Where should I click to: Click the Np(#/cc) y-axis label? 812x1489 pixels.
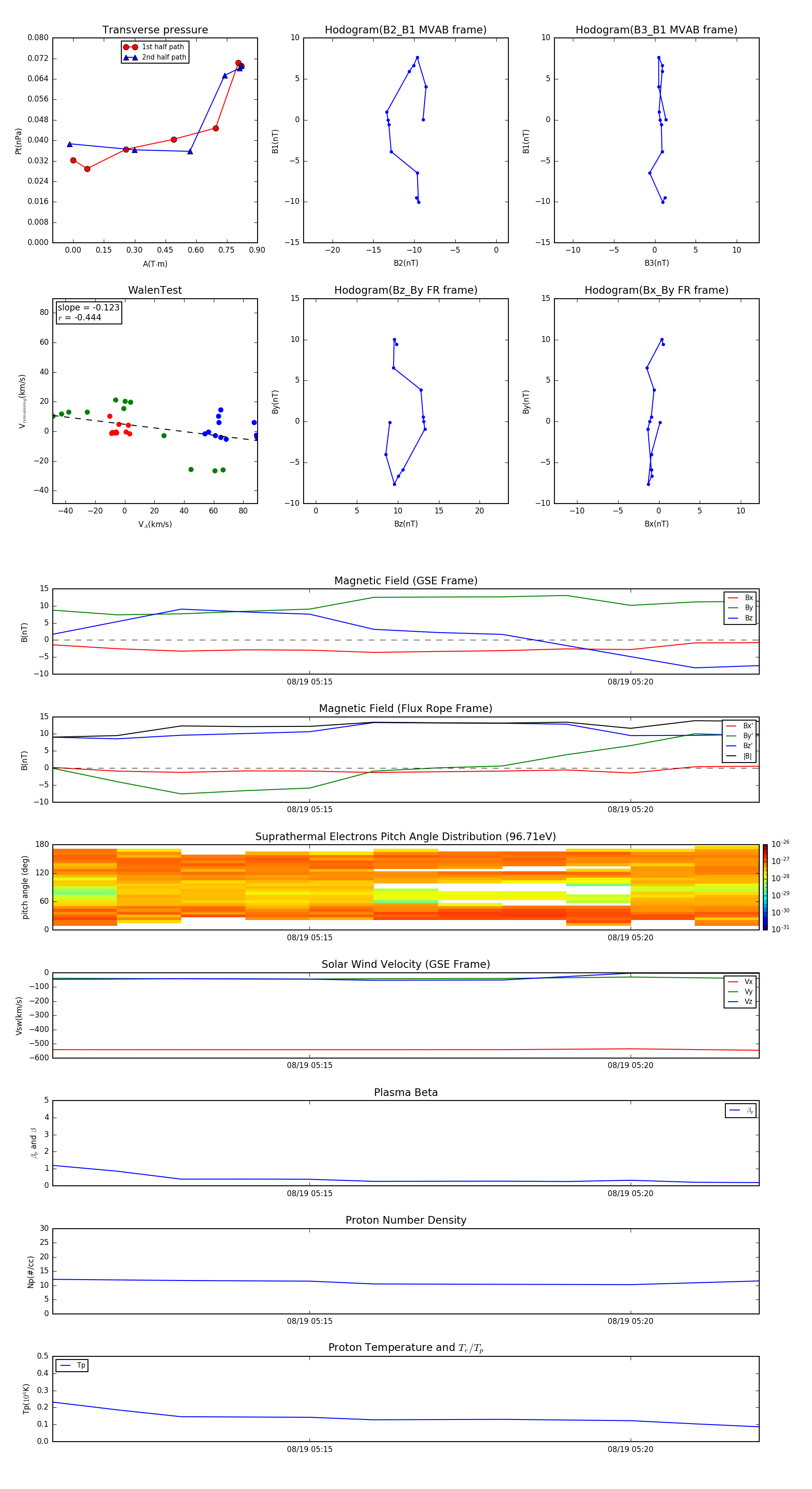(31, 1272)
